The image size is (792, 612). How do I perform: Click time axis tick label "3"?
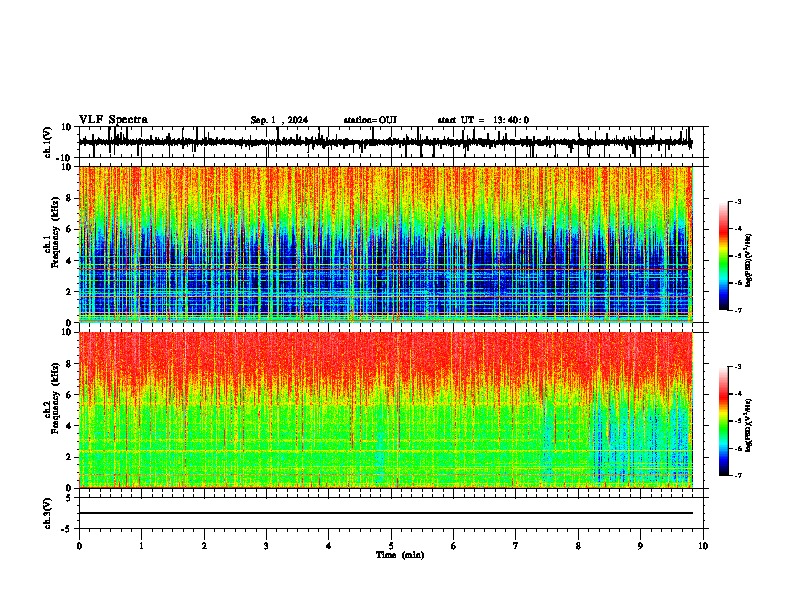266,546
